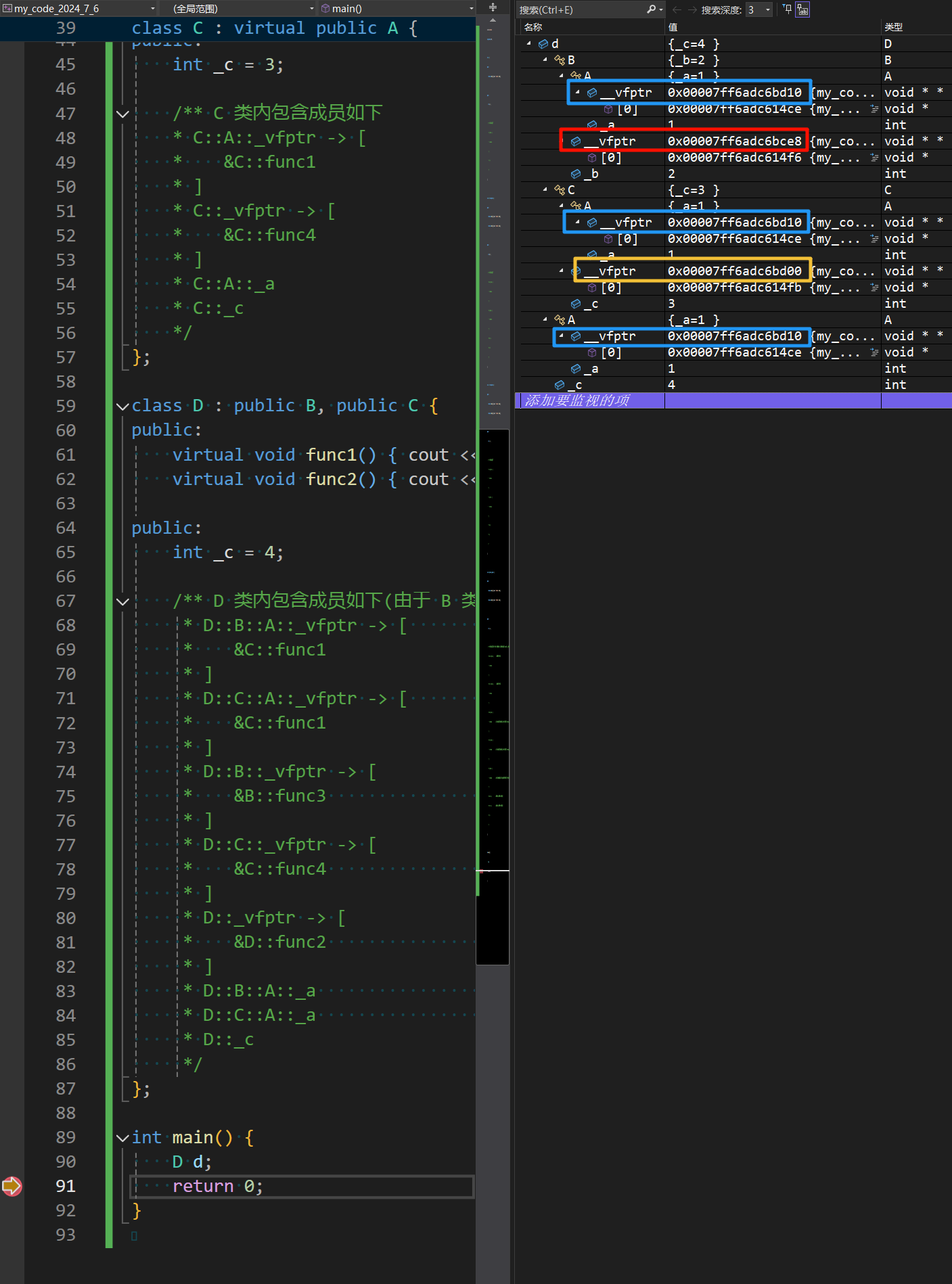Click the search magnifier icon in watch panel

click(x=651, y=9)
